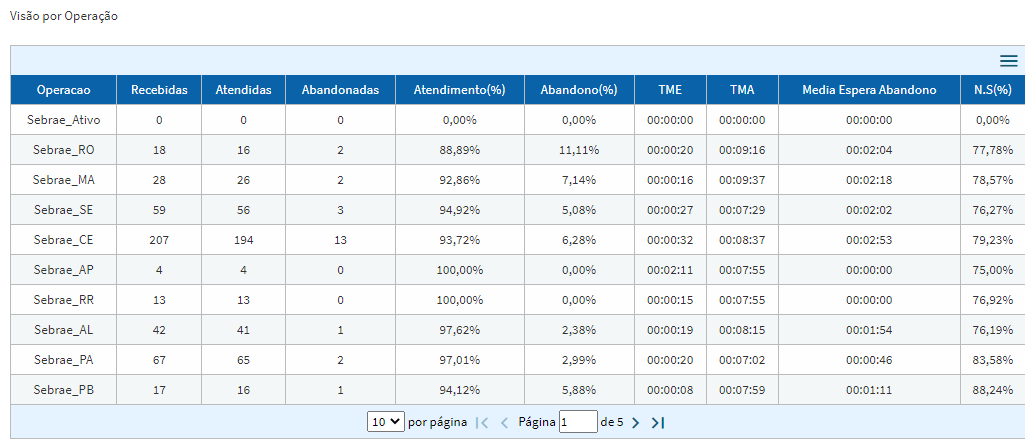Select the Sebrae_PA operation cell
Image resolution: width=1025 pixels, height=440 pixels.
(63, 360)
